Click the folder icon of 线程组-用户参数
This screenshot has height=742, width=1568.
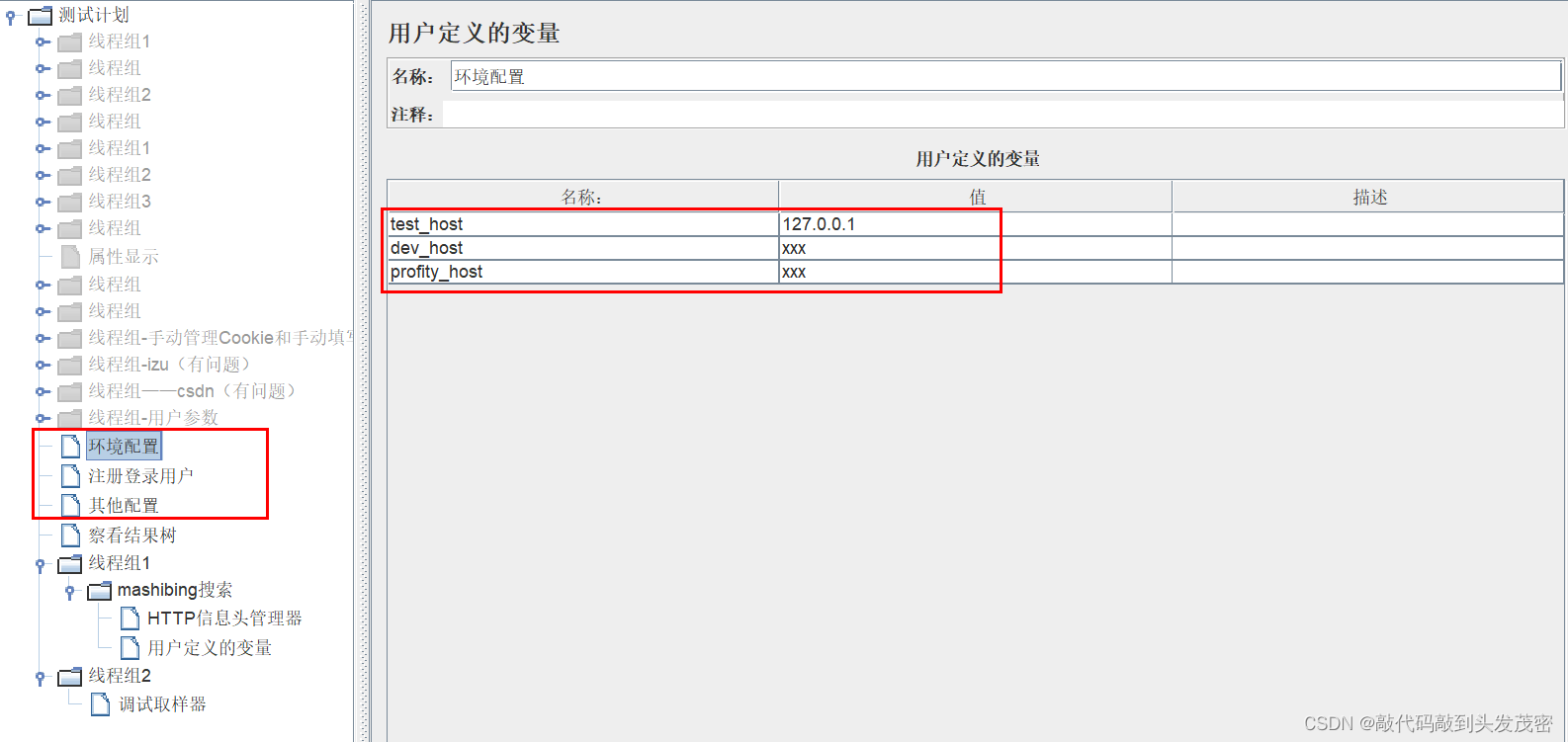pyautogui.click(x=69, y=419)
